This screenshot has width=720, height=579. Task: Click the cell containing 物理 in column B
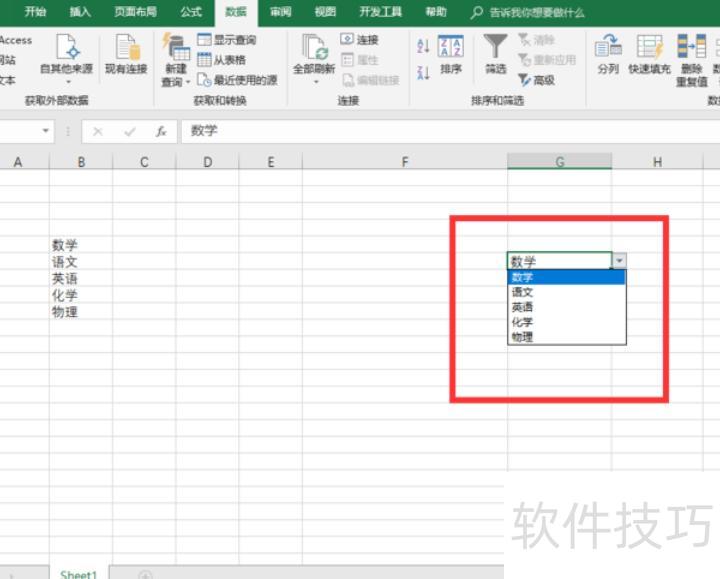click(81, 312)
